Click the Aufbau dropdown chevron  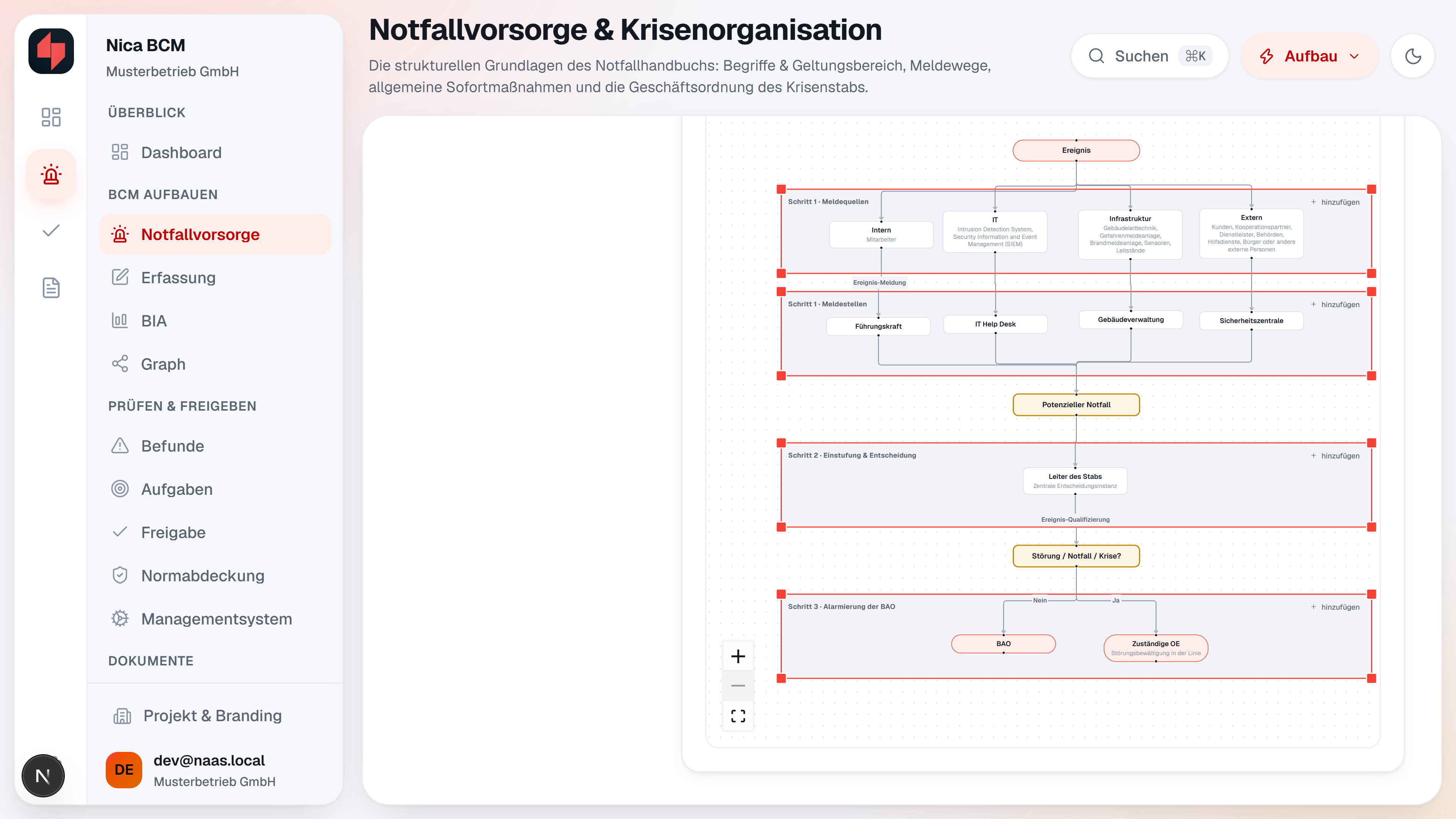coord(1354,56)
